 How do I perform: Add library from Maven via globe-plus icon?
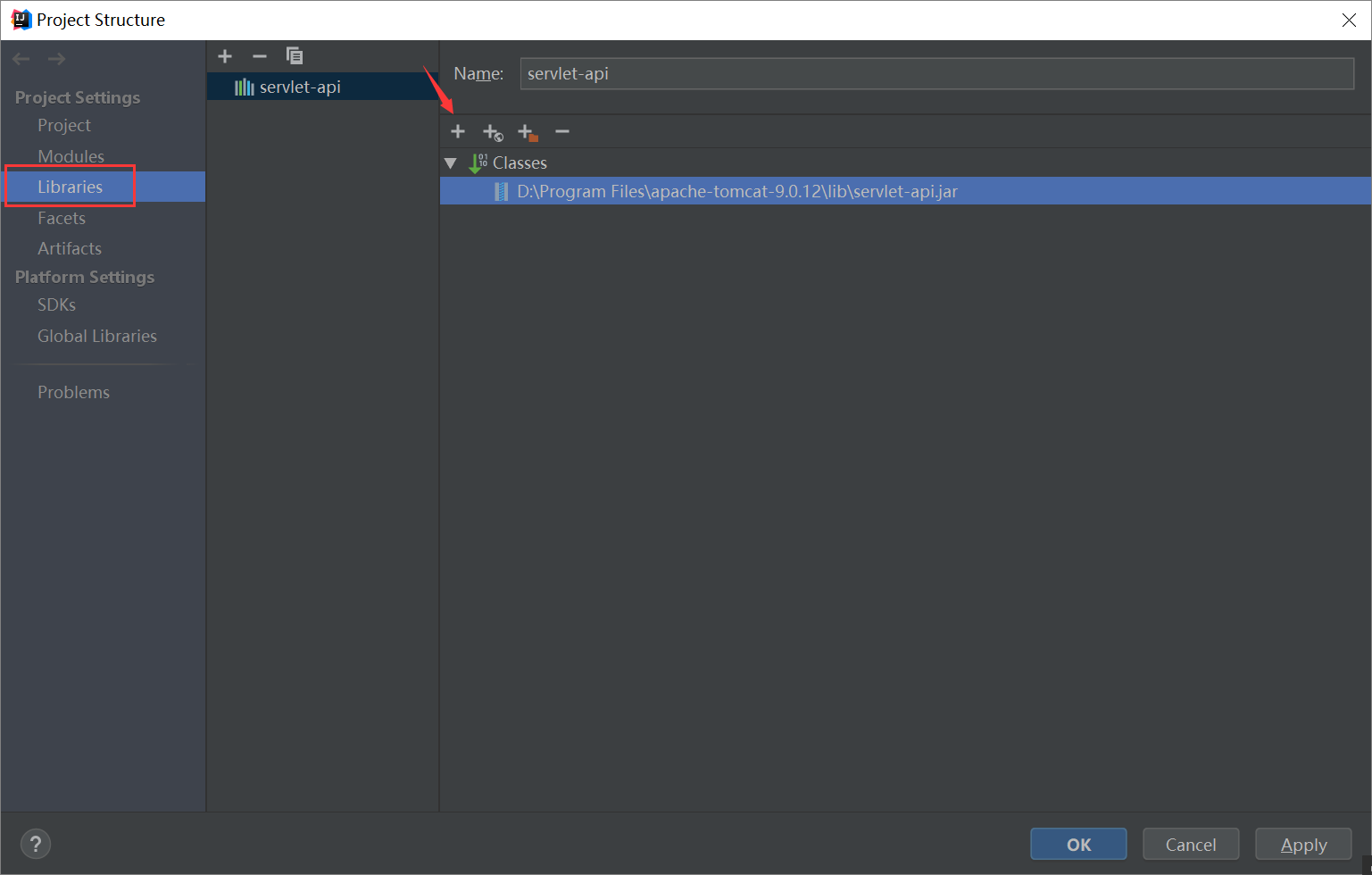[x=493, y=131]
